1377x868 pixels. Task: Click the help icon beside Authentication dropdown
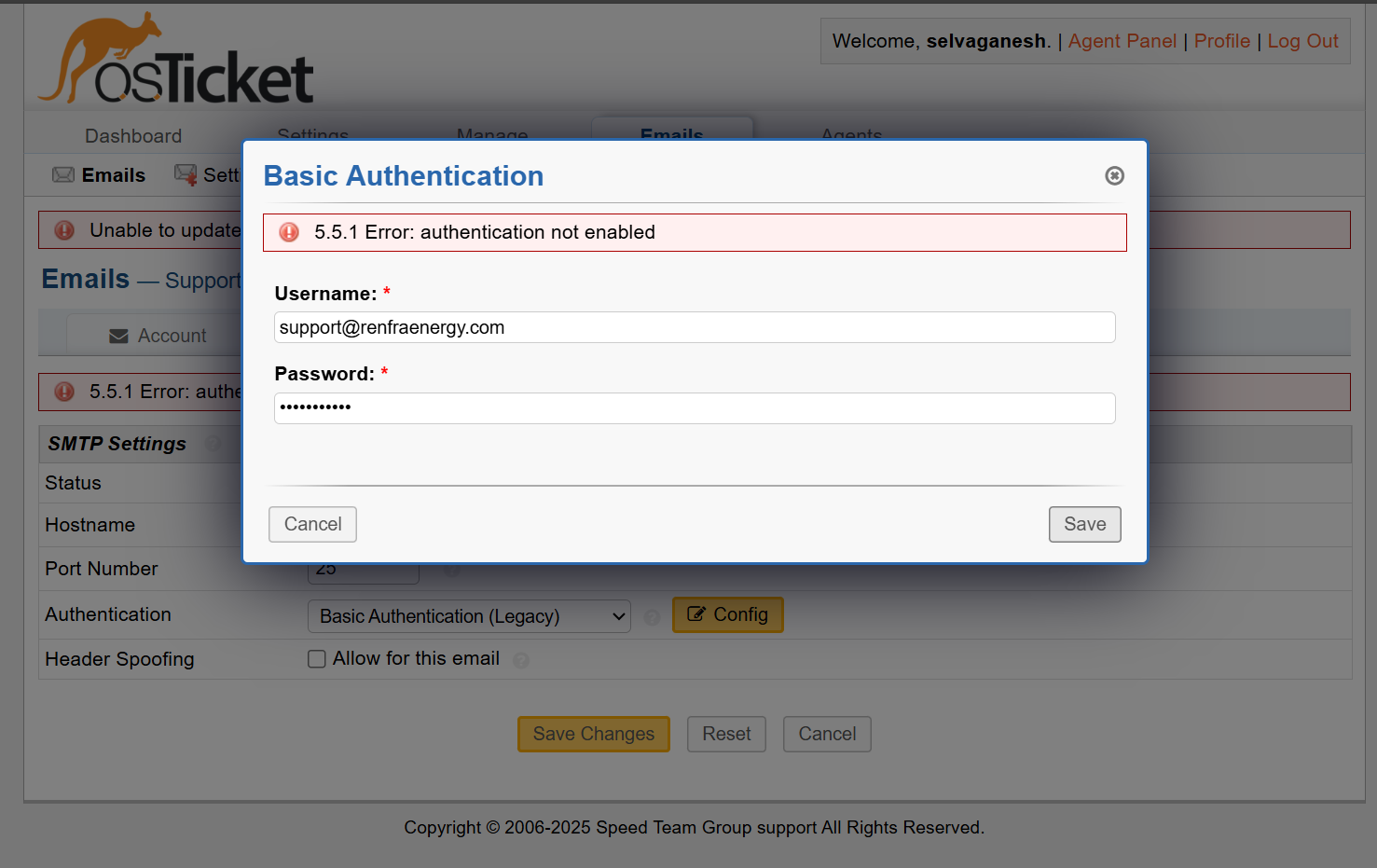652,617
